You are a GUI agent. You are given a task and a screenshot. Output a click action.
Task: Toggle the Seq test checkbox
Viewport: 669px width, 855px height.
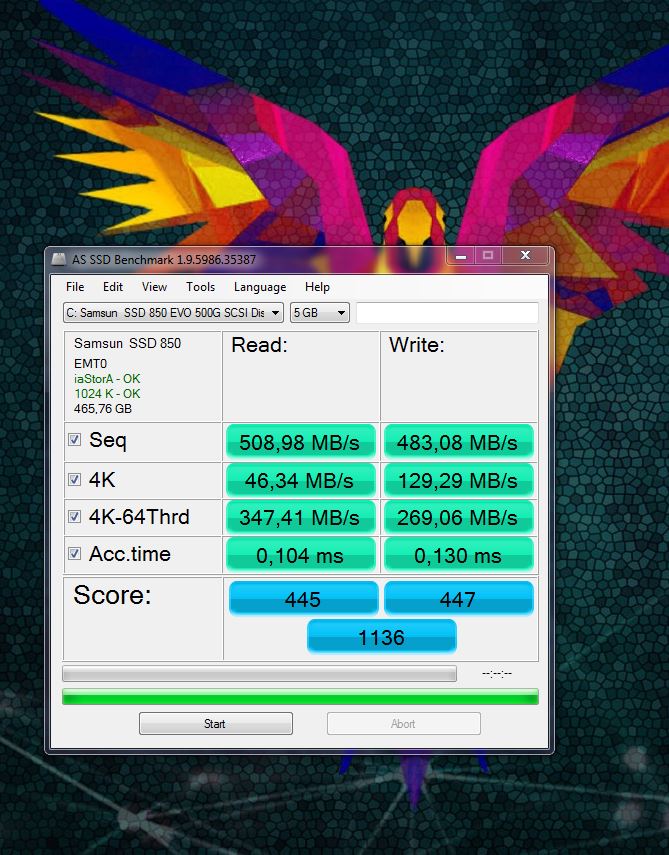(75, 440)
